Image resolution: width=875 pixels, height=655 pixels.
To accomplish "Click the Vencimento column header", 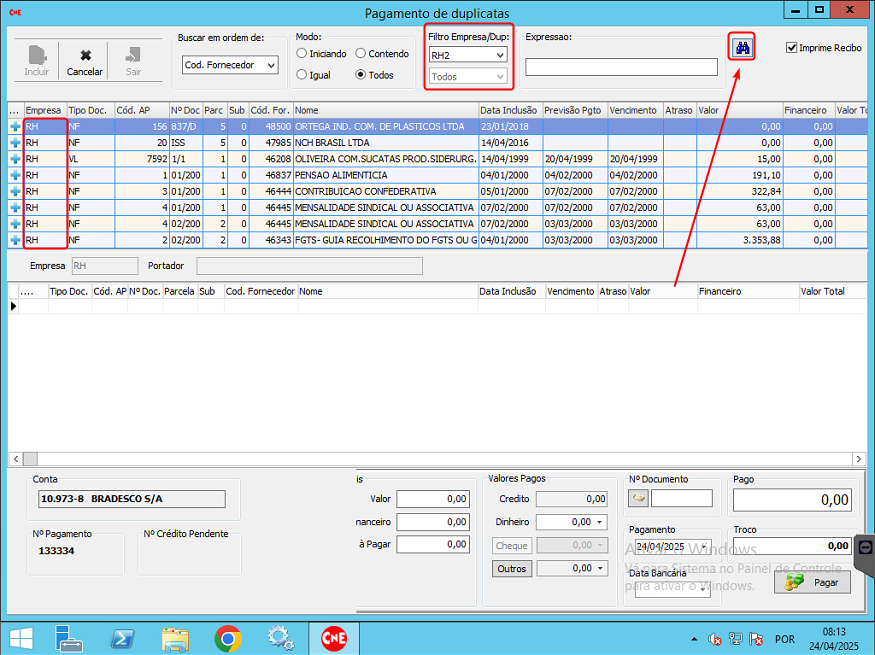I will click(632, 110).
